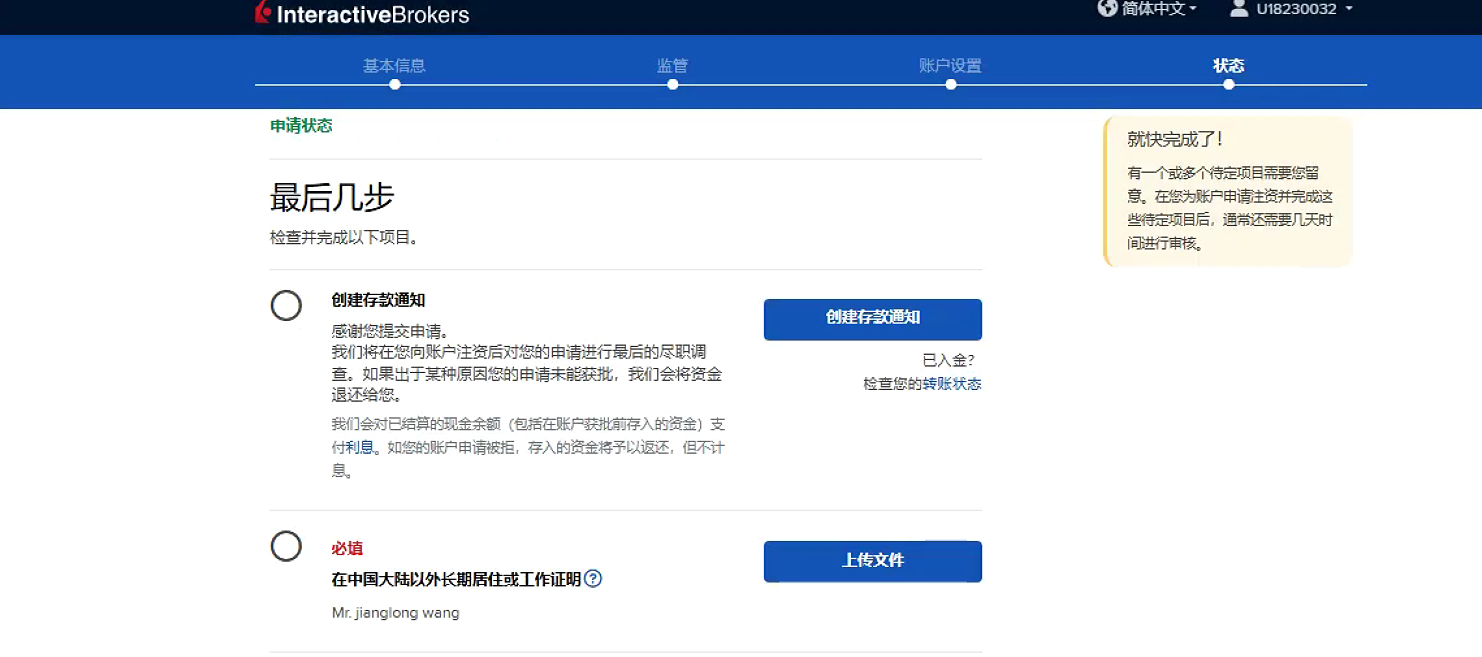Viewport: 1482px width, 657px height.
Task: Click the progress dot under 监管
Action: tap(673, 85)
